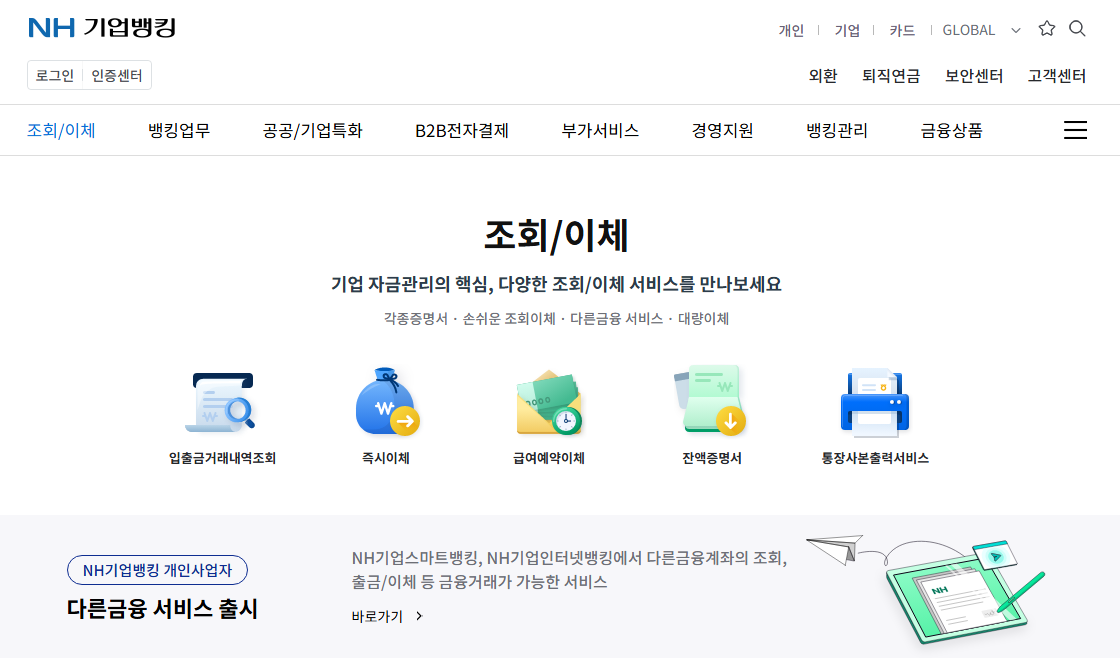The width and height of the screenshot is (1120, 658).
Task: Open the hamburger full menu icon
Action: click(x=1075, y=130)
